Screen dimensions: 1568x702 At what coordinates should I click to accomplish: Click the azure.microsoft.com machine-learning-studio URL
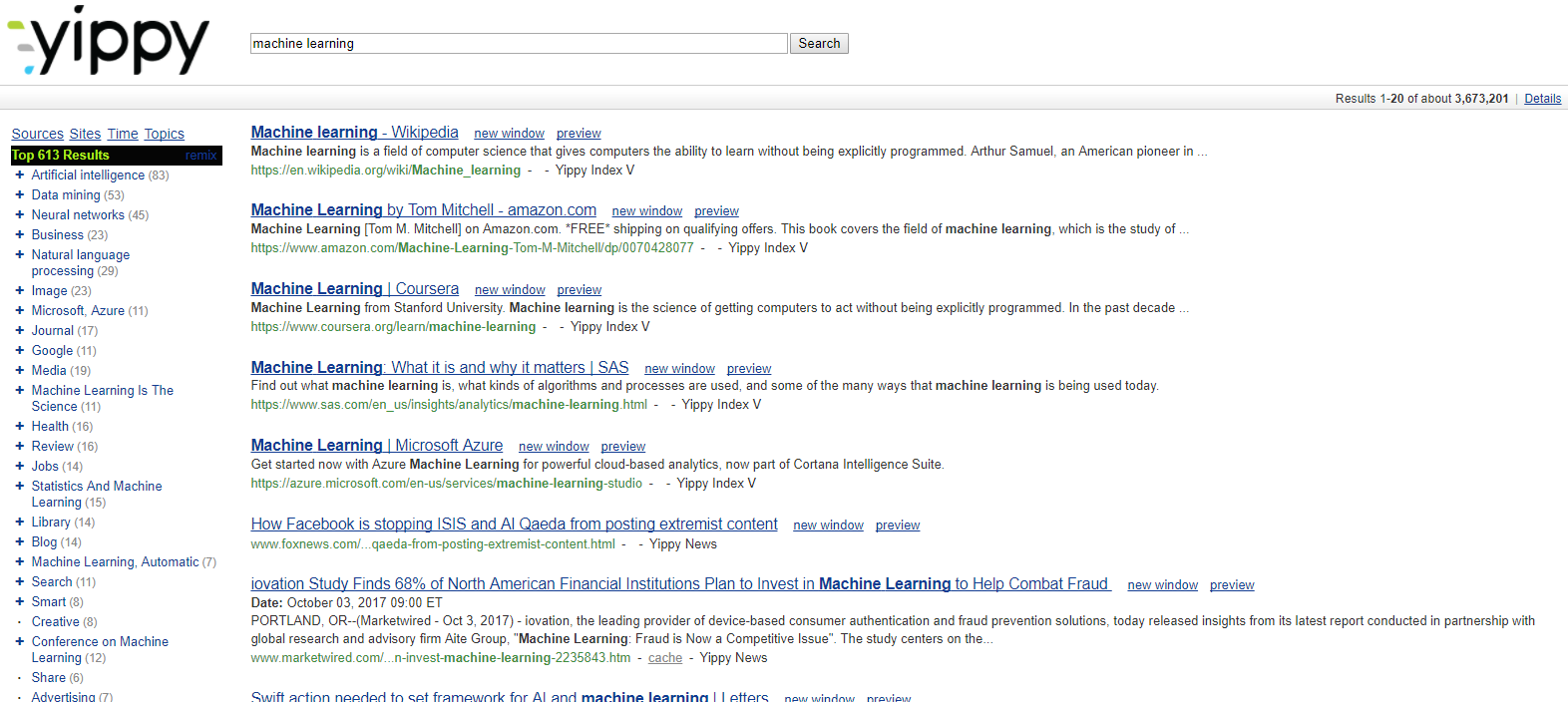click(446, 484)
